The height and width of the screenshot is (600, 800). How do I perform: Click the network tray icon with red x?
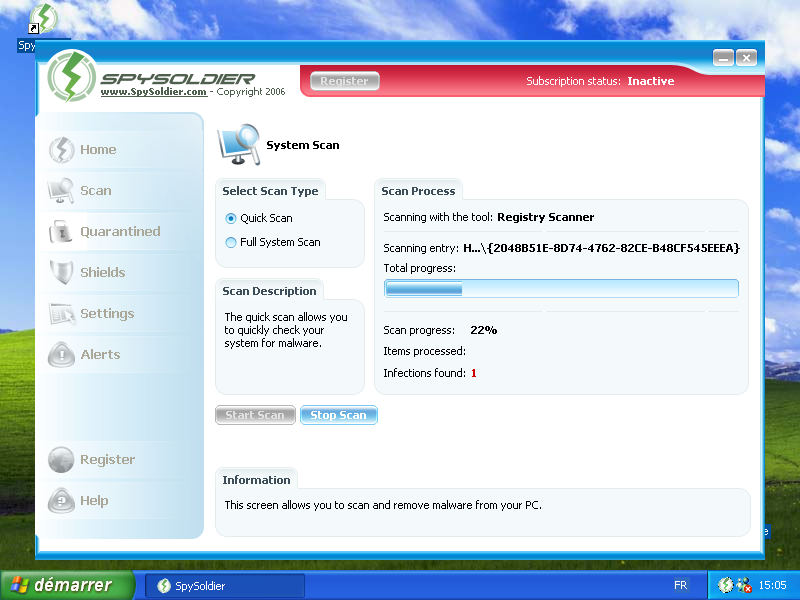744,585
